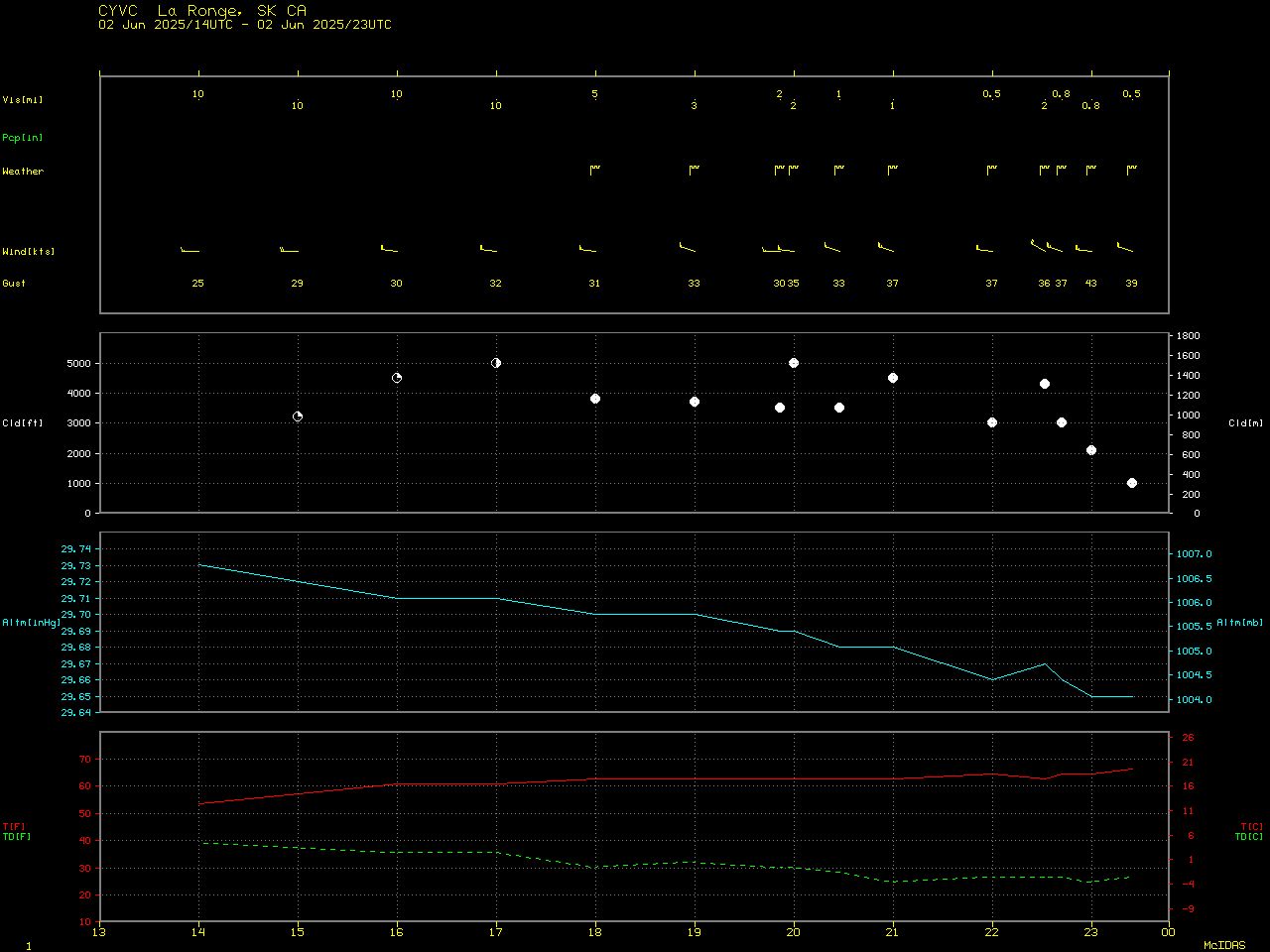Click hour 18 on the bottom time axis

pos(595,932)
